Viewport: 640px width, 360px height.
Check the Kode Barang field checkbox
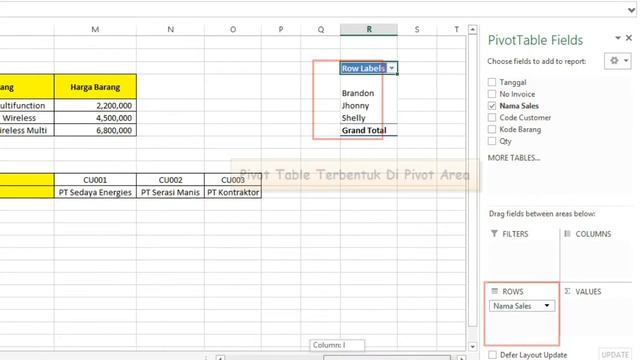pos(492,129)
